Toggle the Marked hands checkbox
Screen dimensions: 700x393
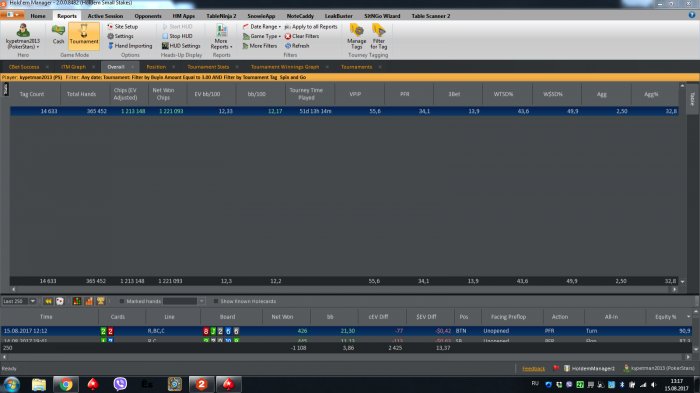[x=122, y=301]
